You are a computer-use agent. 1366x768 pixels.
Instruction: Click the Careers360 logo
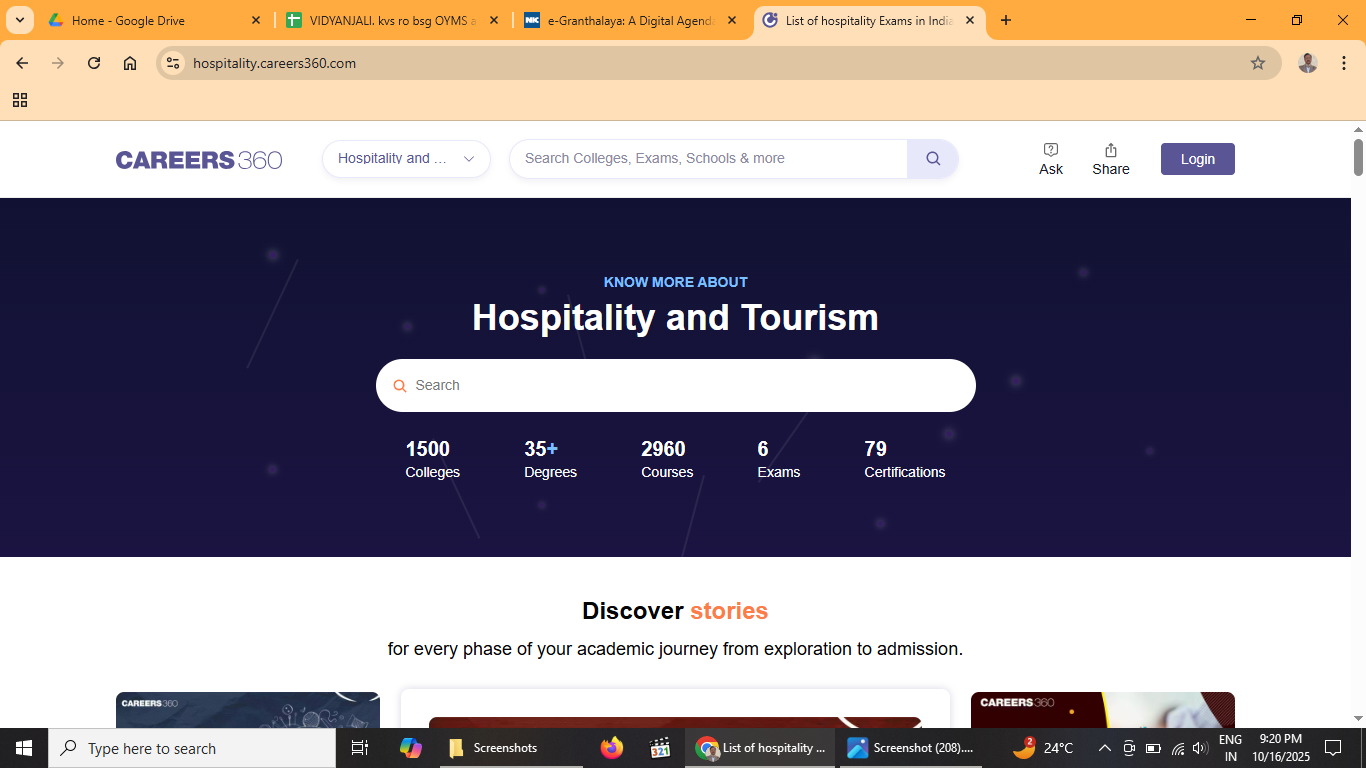coord(199,160)
